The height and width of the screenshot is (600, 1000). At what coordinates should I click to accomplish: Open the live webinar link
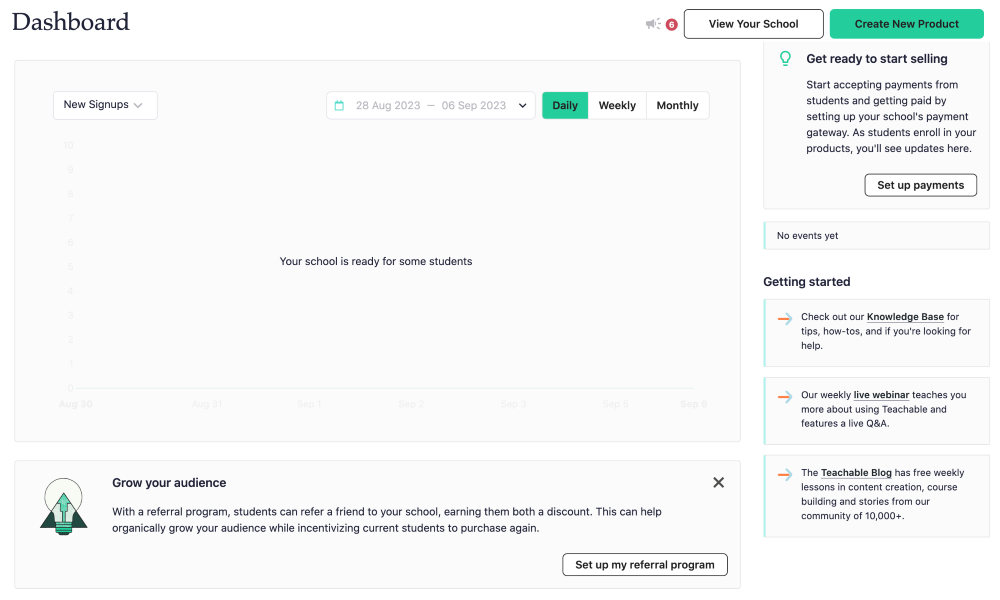pos(881,395)
